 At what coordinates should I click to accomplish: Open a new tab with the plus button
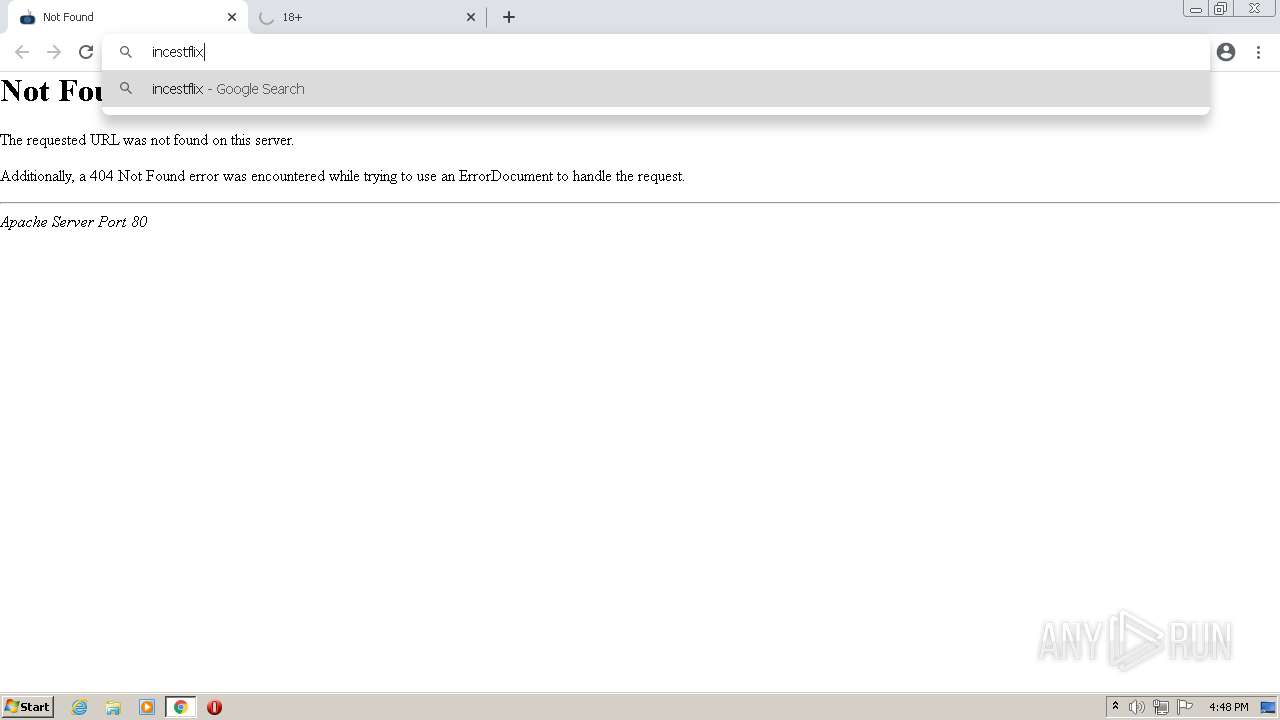tap(509, 17)
